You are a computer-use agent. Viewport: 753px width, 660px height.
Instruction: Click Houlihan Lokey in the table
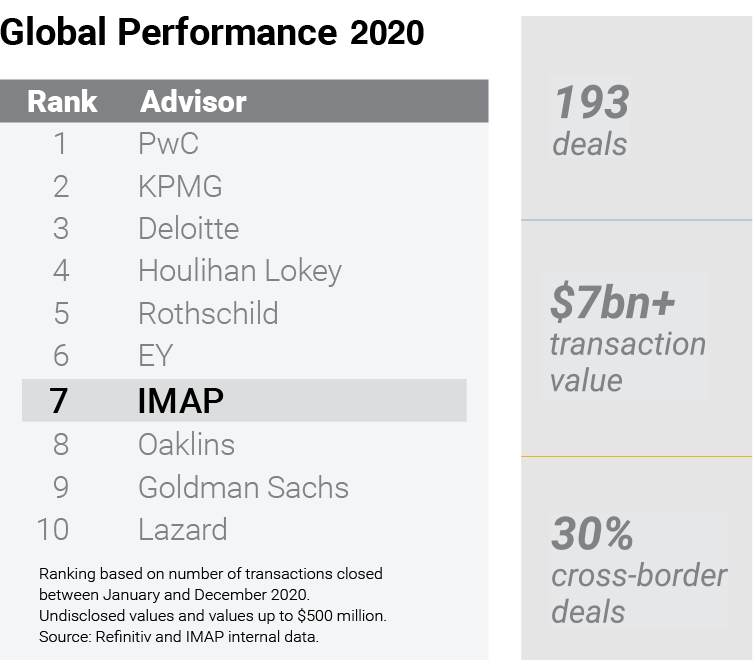240,271
